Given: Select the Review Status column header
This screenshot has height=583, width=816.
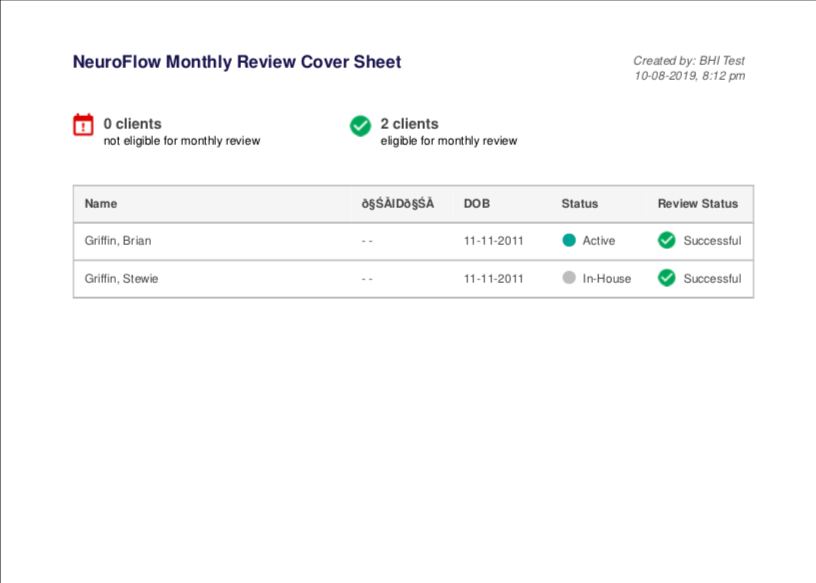Looking at the screenshot, I should [697, 204].
